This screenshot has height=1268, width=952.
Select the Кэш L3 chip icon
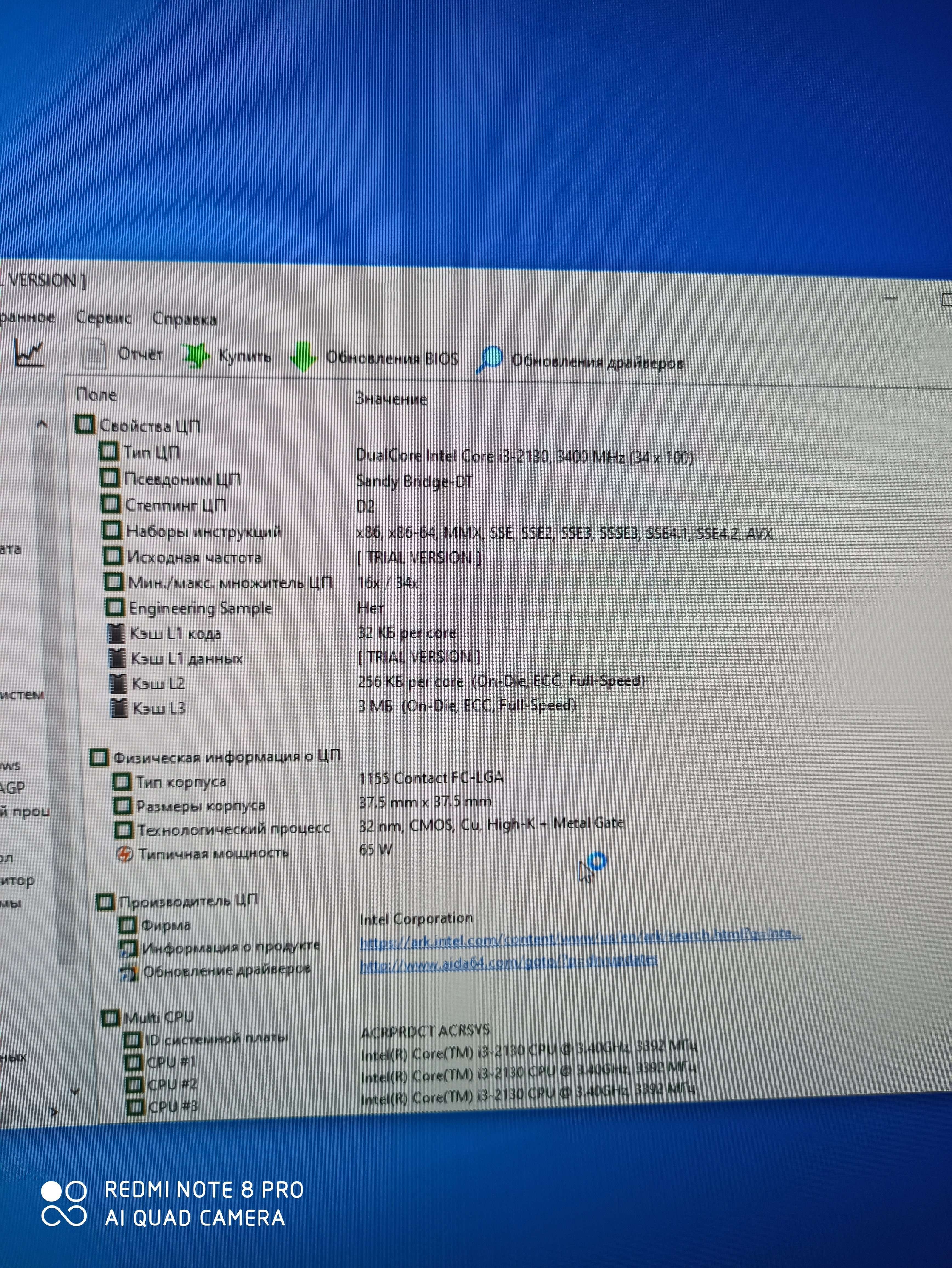(119, 708)
